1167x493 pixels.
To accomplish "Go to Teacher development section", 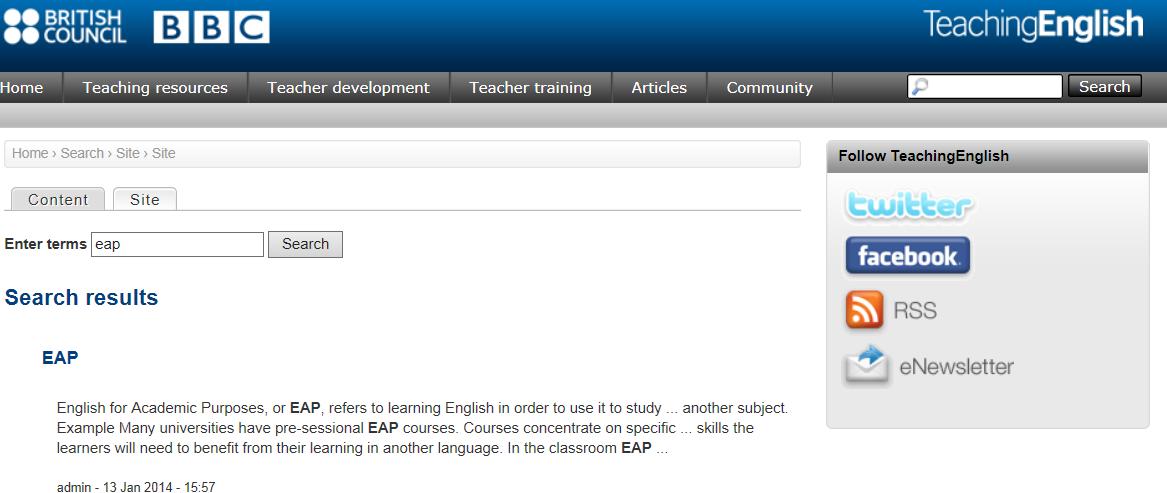I will pyautogui.click(x=348, y=88).
